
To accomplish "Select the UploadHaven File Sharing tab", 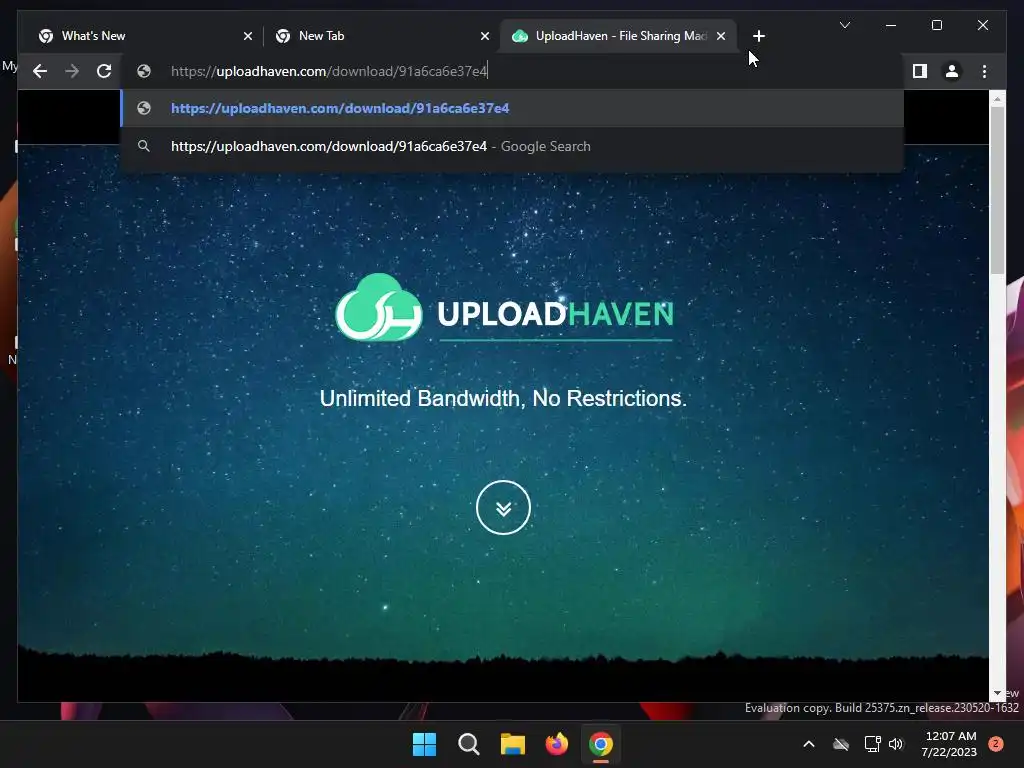I will click(618, 36).
